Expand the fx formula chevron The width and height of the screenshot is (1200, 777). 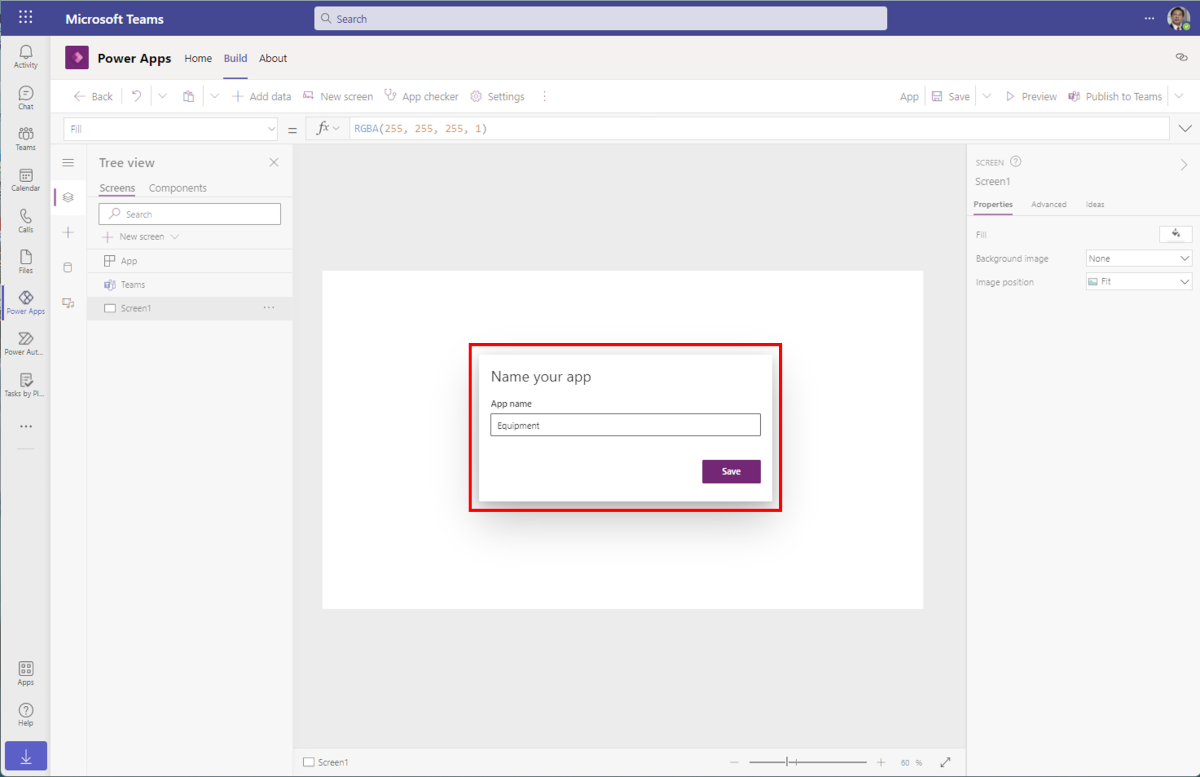point(336,129)
